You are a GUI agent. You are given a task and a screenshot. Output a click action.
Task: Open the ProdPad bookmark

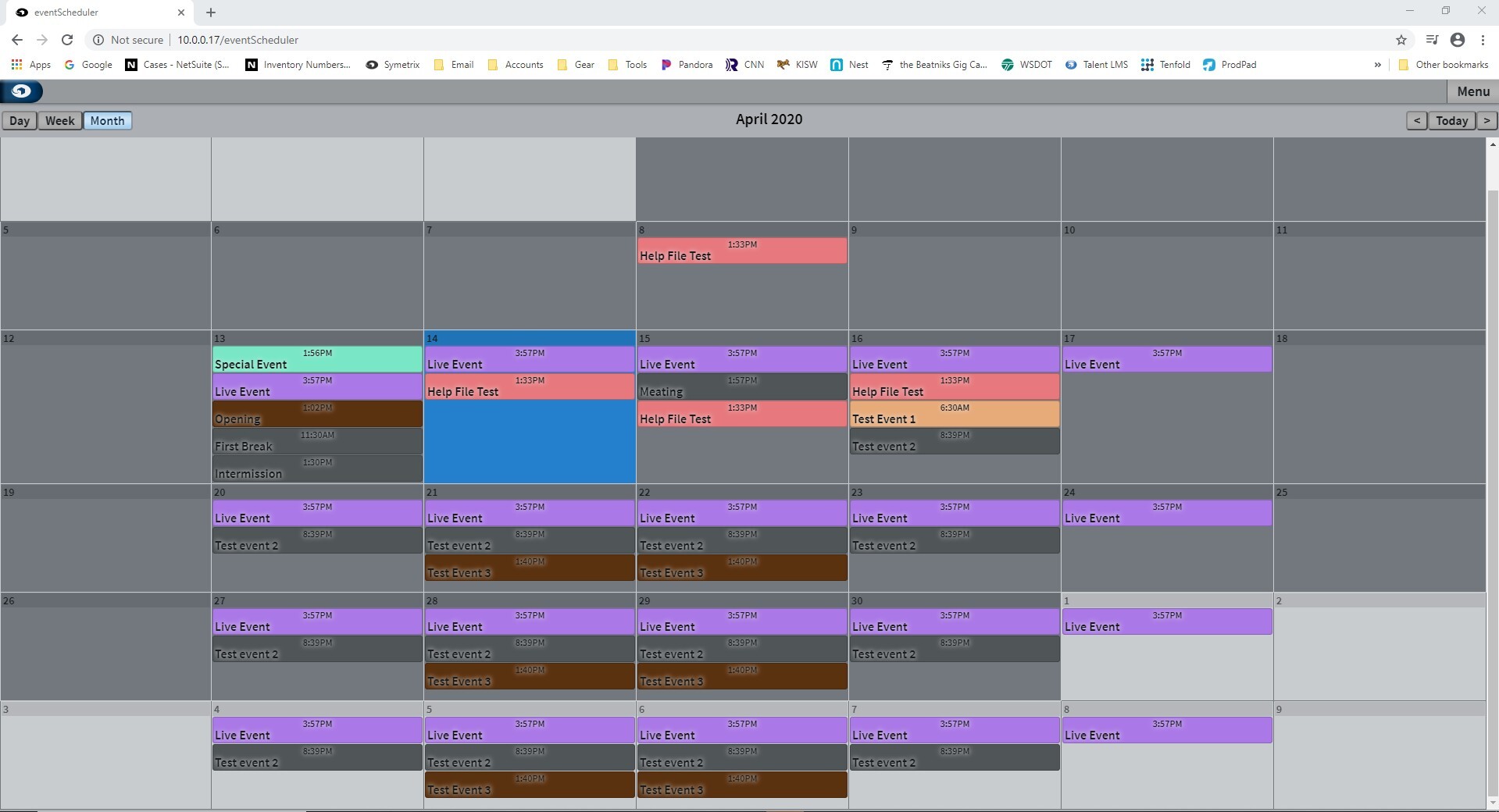tap(1230, 65)
